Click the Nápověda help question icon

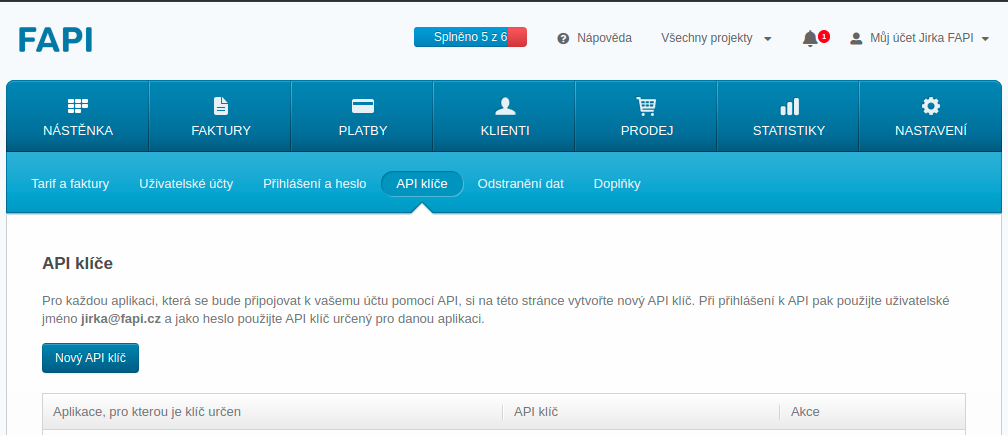563,38
